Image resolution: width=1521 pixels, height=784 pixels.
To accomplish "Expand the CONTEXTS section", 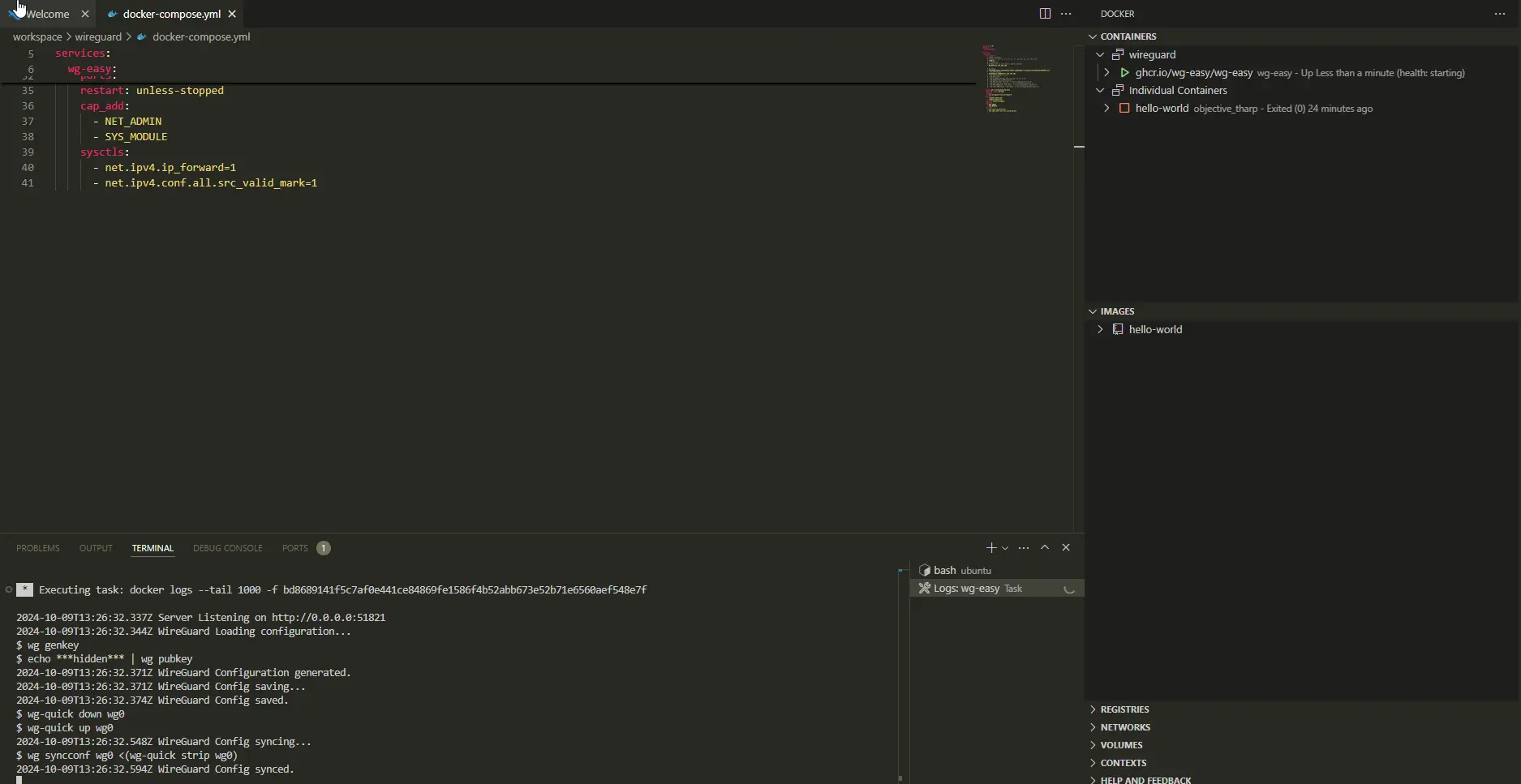I will [1093, 763].
